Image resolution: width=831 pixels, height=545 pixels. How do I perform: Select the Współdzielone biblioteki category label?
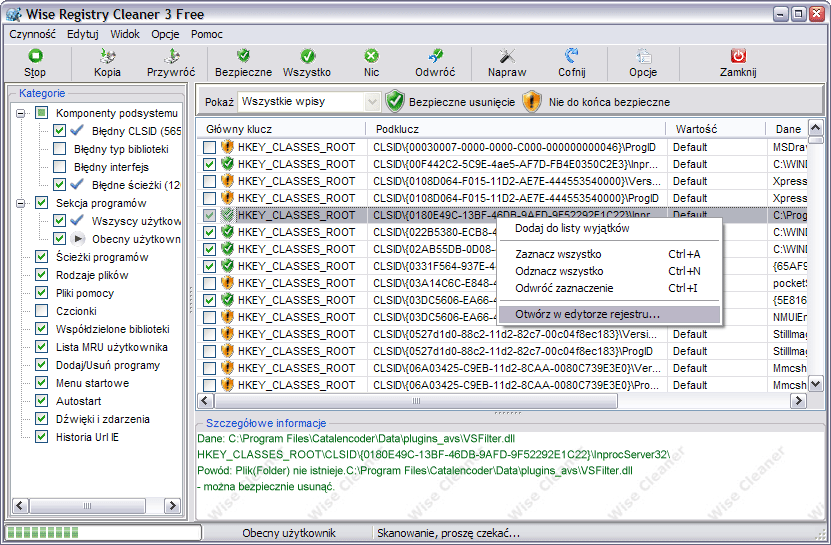pos(113,329)
